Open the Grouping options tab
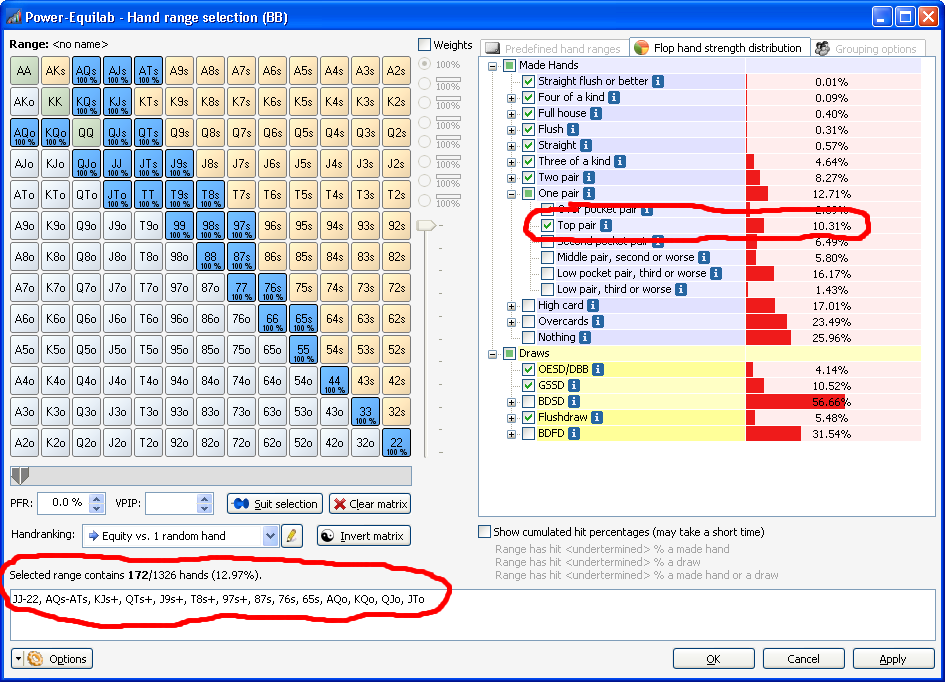 866,48
